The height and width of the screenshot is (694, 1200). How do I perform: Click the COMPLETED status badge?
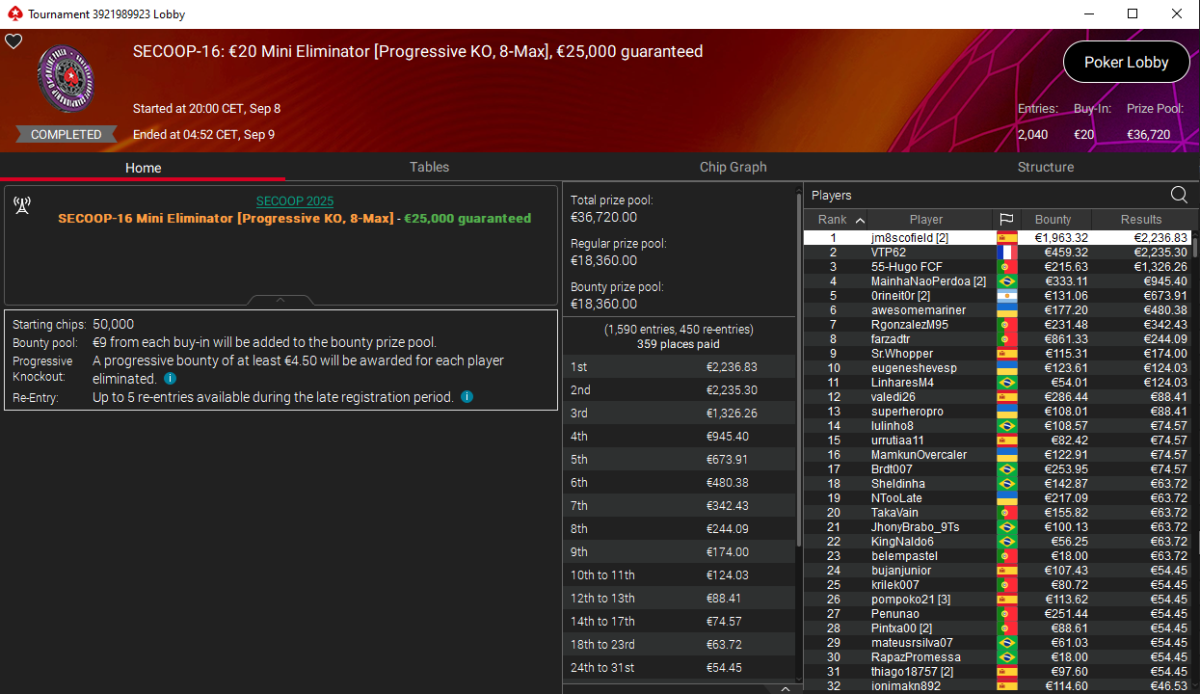[x=66, y=134]
